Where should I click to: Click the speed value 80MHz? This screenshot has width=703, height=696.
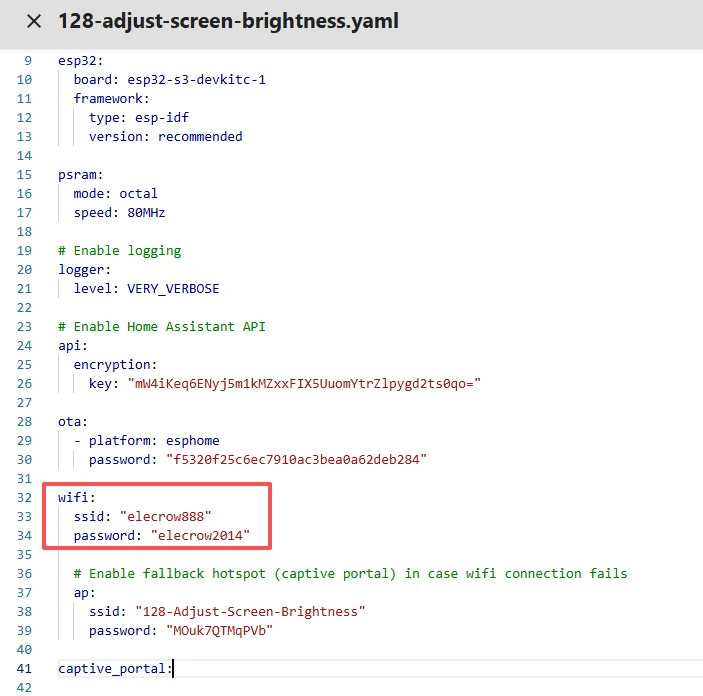146,212
